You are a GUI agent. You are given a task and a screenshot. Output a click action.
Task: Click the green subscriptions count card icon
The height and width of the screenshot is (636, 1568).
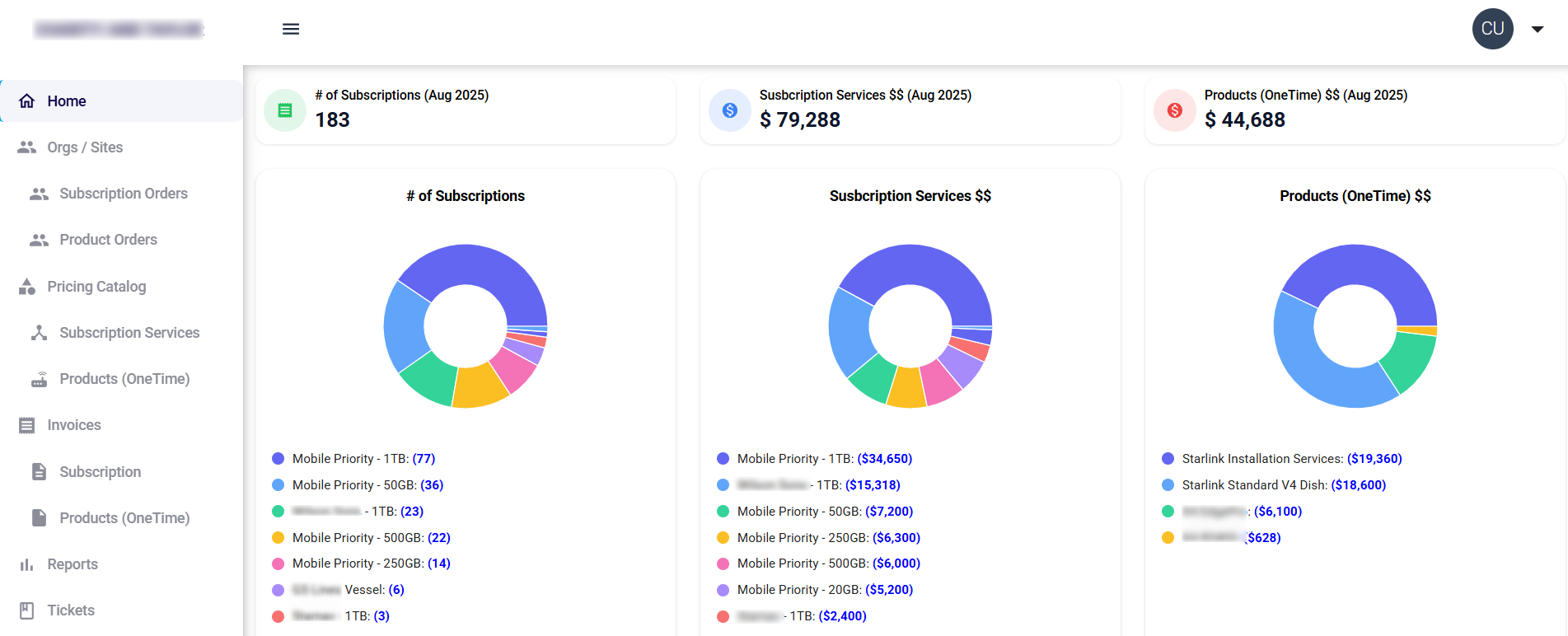[x=285, y=110]
